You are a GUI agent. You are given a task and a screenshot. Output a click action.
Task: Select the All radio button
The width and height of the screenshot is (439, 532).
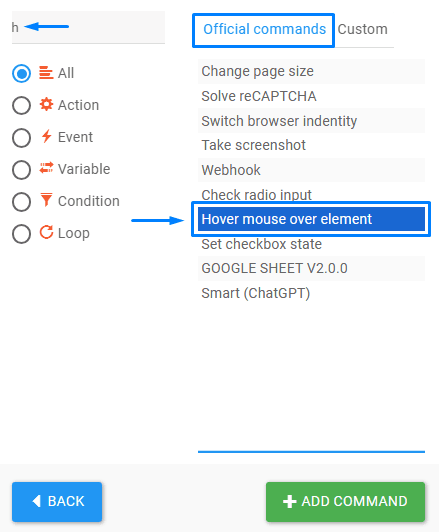pyautogui.click(x=21, y=73)
